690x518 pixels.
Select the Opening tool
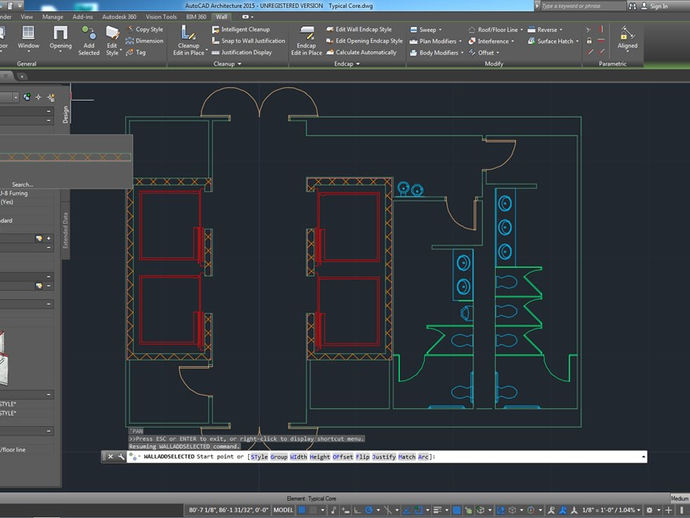pyautogui.click(x=60, y=38)
